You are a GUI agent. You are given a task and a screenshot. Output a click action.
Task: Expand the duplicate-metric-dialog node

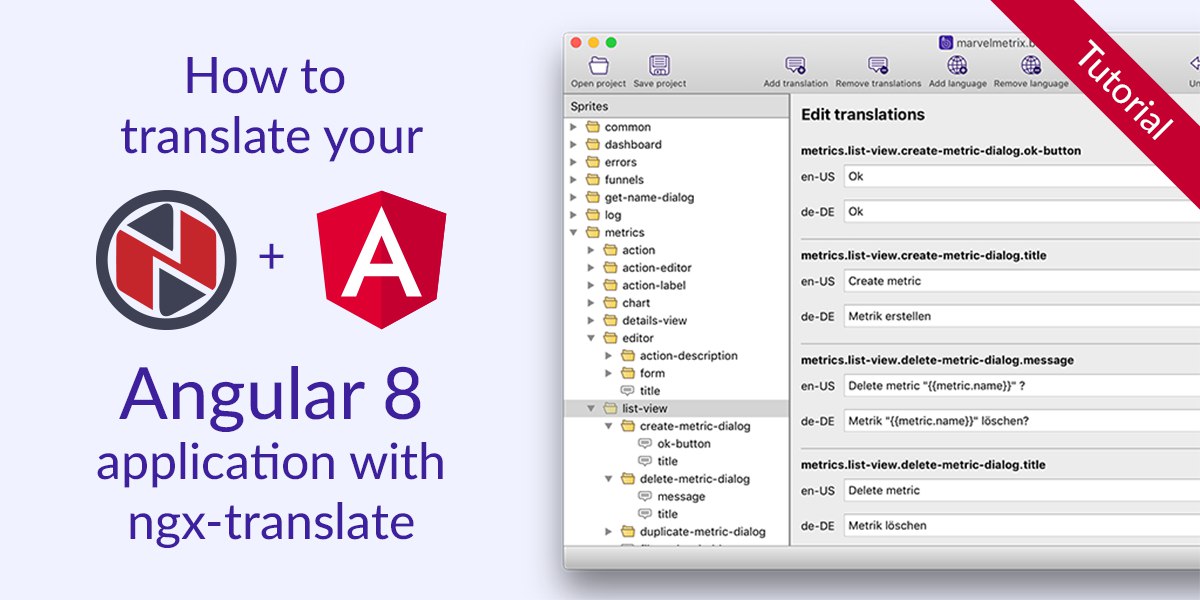608,531
